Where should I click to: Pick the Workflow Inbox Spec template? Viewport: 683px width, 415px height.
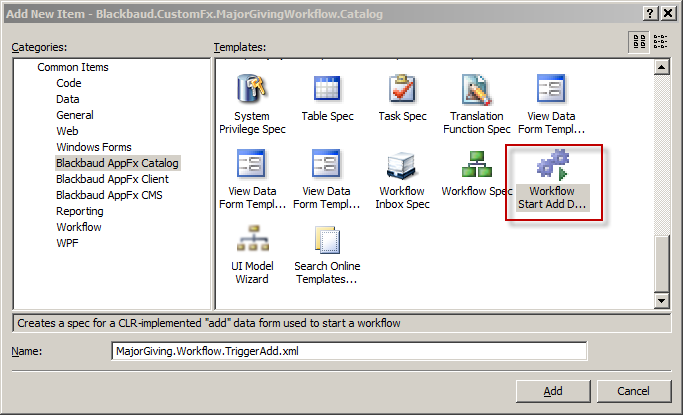click(x=402, y=180)
